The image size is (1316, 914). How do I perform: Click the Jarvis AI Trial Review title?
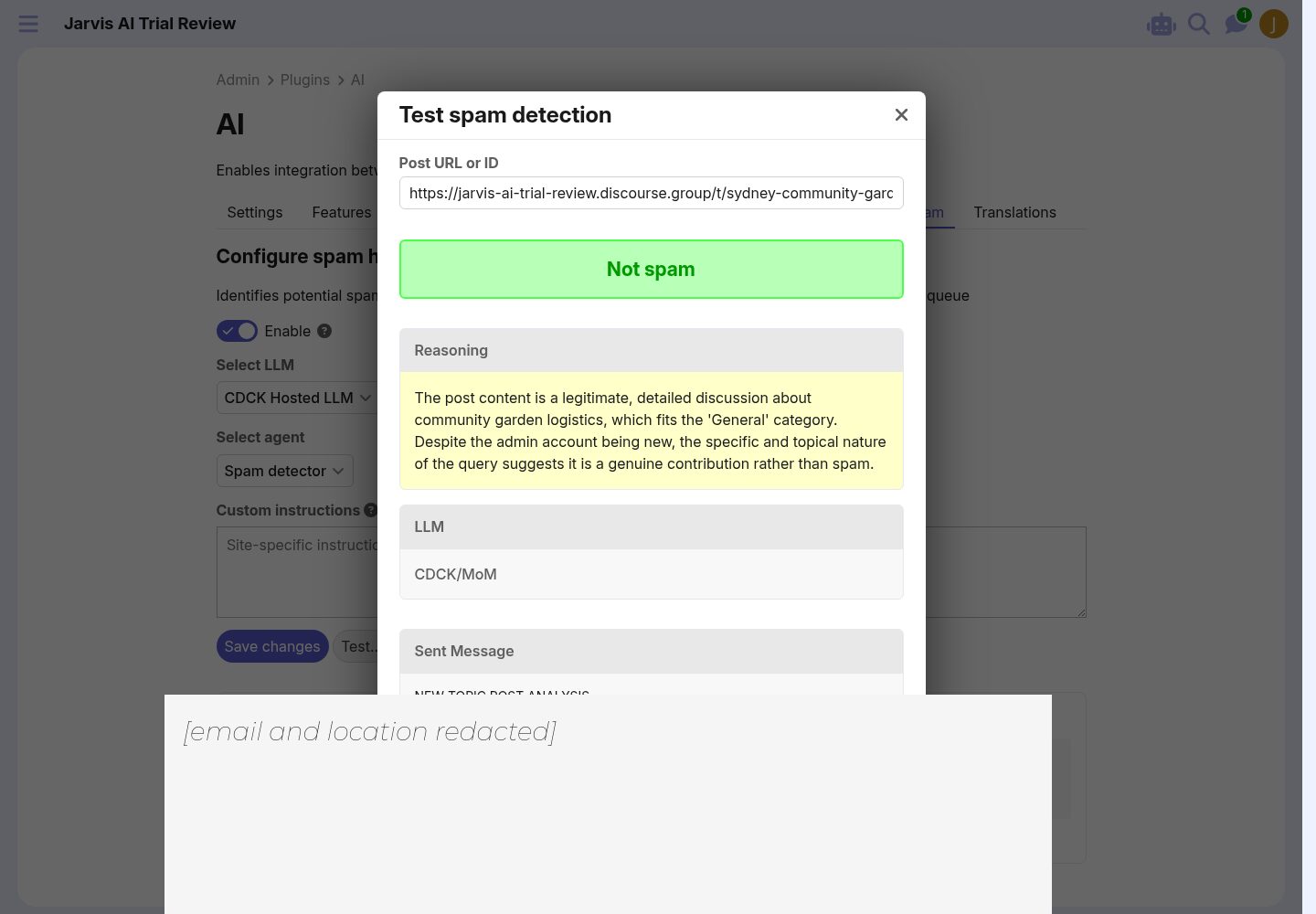coord(150,24)
